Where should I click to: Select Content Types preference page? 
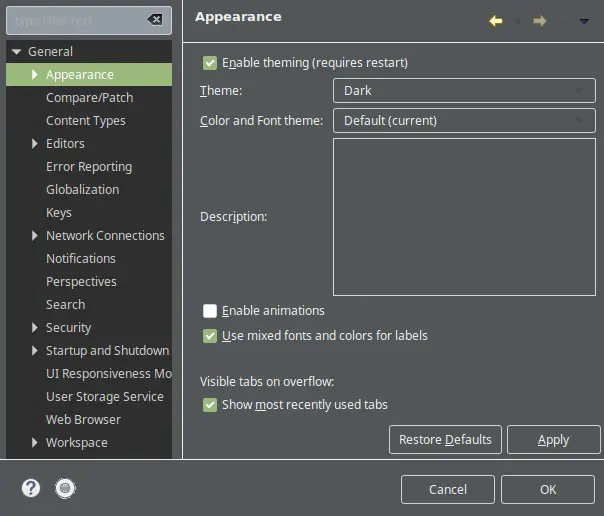coord(86,121)
